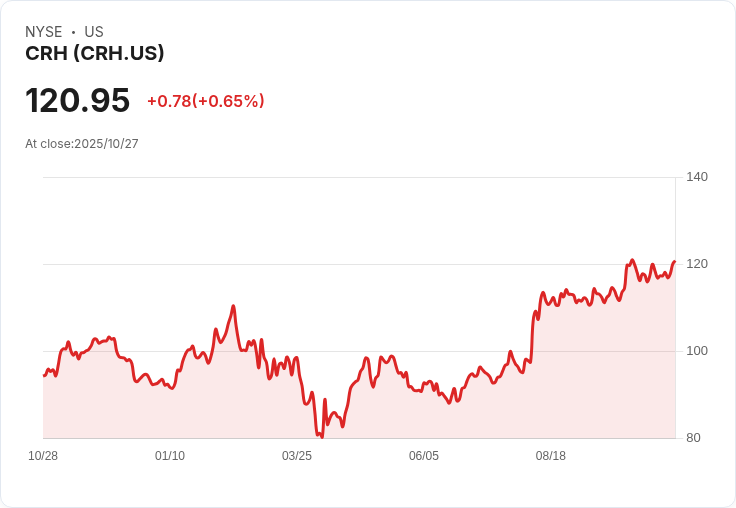Click the +0.78(+0.65%) price change

pyautogui.click(x=205, y=101)
